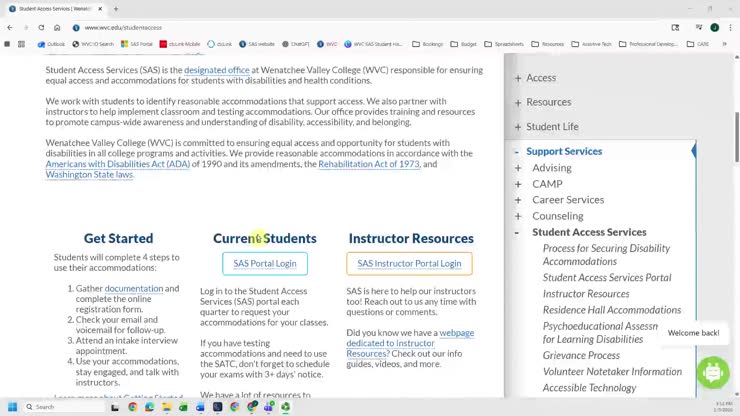Screen dimensions: 740x416
Task: Open Grievance Process menu item
Action: coord(581,355)
